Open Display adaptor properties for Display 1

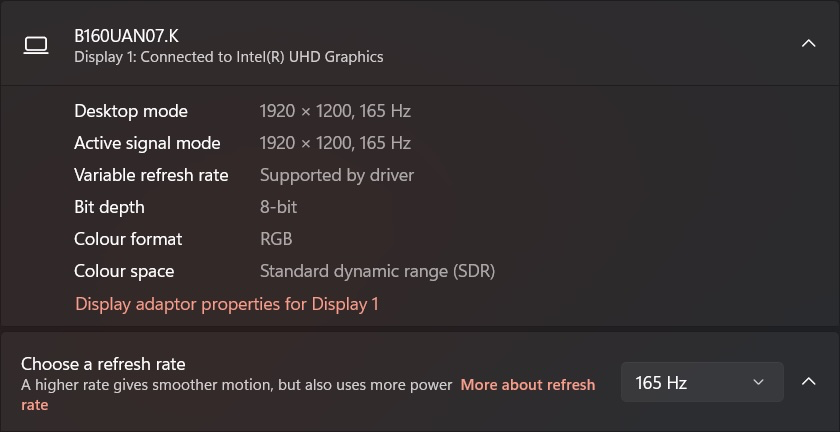pyautogui.click(x=227, y=304)
